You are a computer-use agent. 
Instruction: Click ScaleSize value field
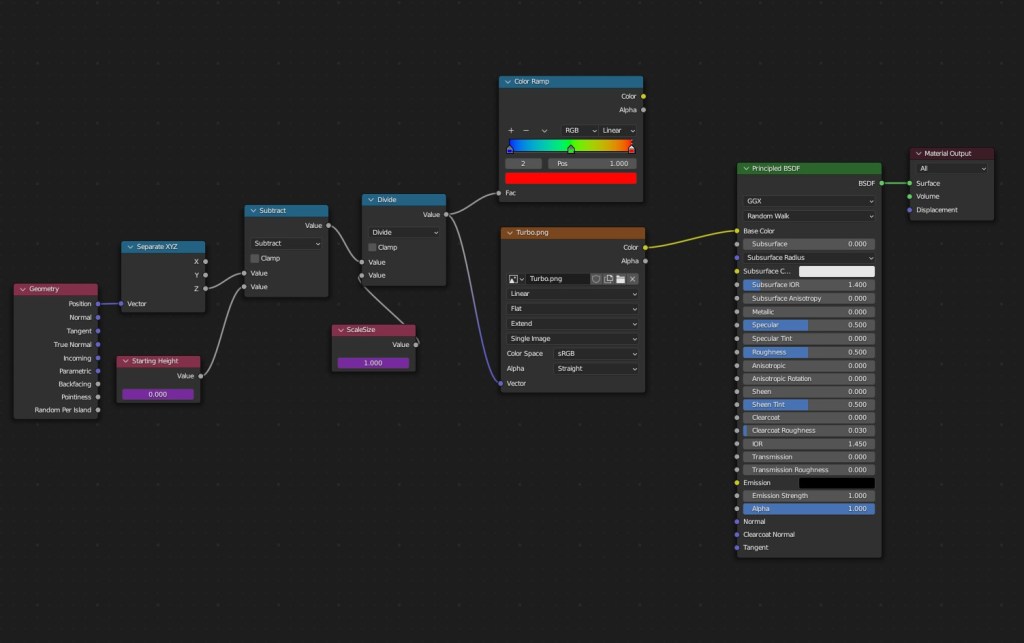[373, 363]
